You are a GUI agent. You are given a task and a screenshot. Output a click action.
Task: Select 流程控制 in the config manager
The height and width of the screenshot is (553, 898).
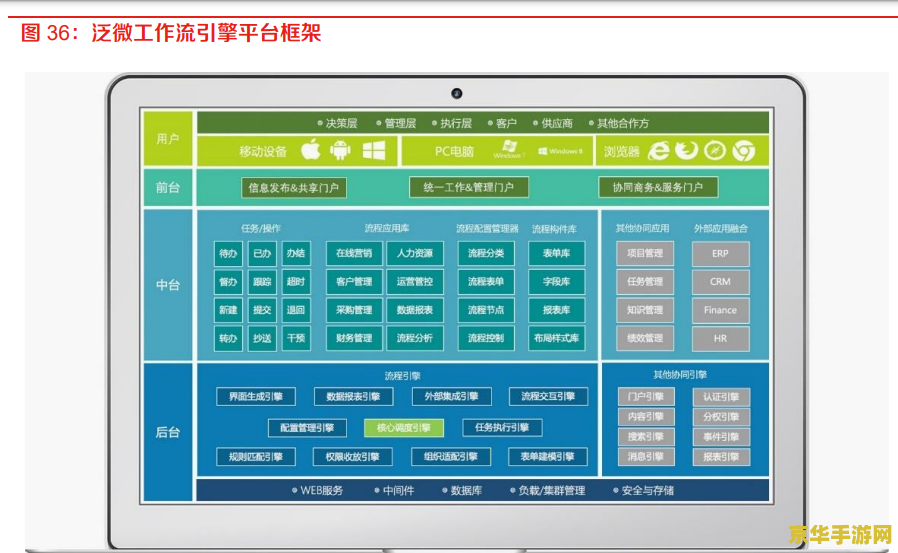click(486, 338)
